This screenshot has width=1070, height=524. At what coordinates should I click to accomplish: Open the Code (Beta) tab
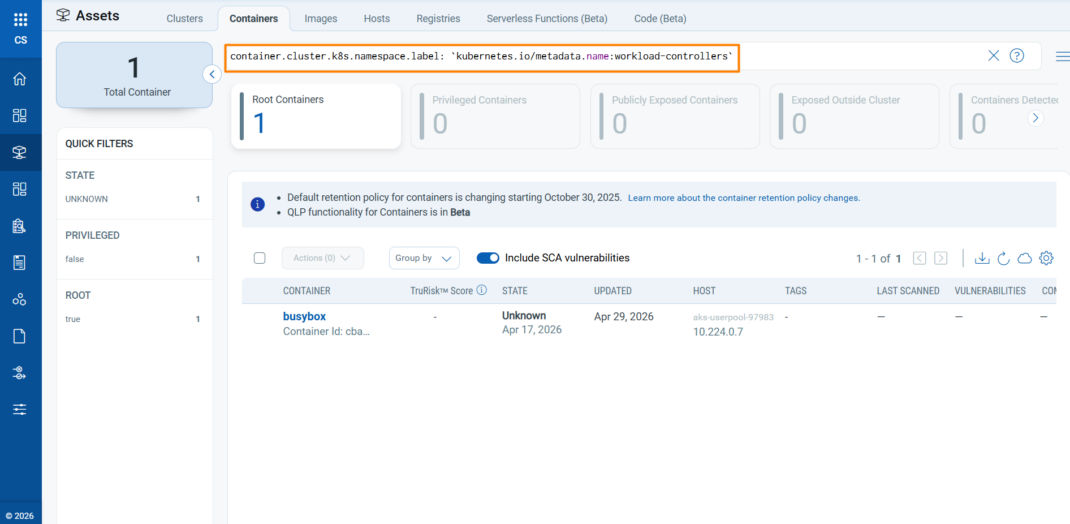tap(660, 18)
